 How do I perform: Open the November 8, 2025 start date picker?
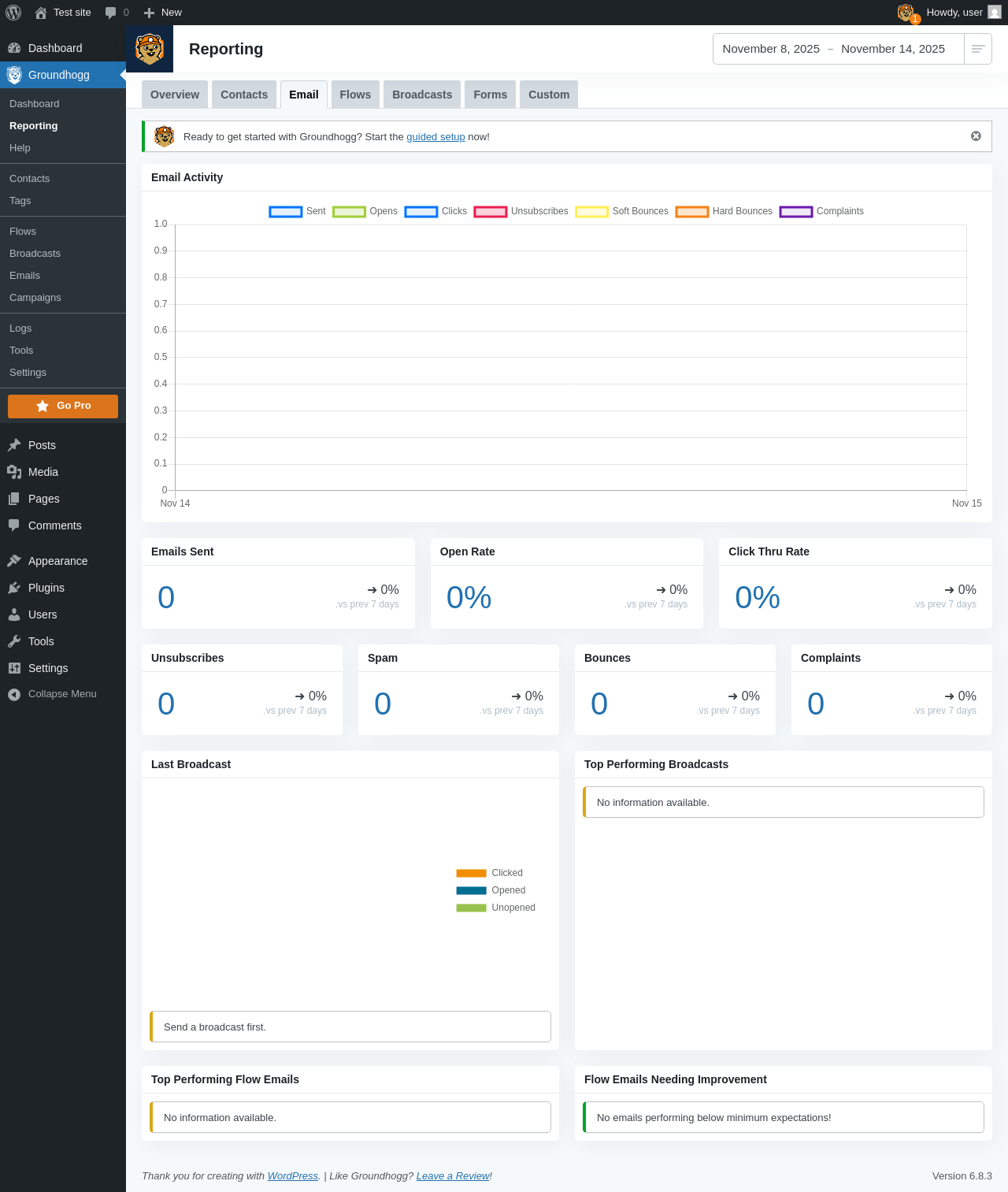[771, 49]
